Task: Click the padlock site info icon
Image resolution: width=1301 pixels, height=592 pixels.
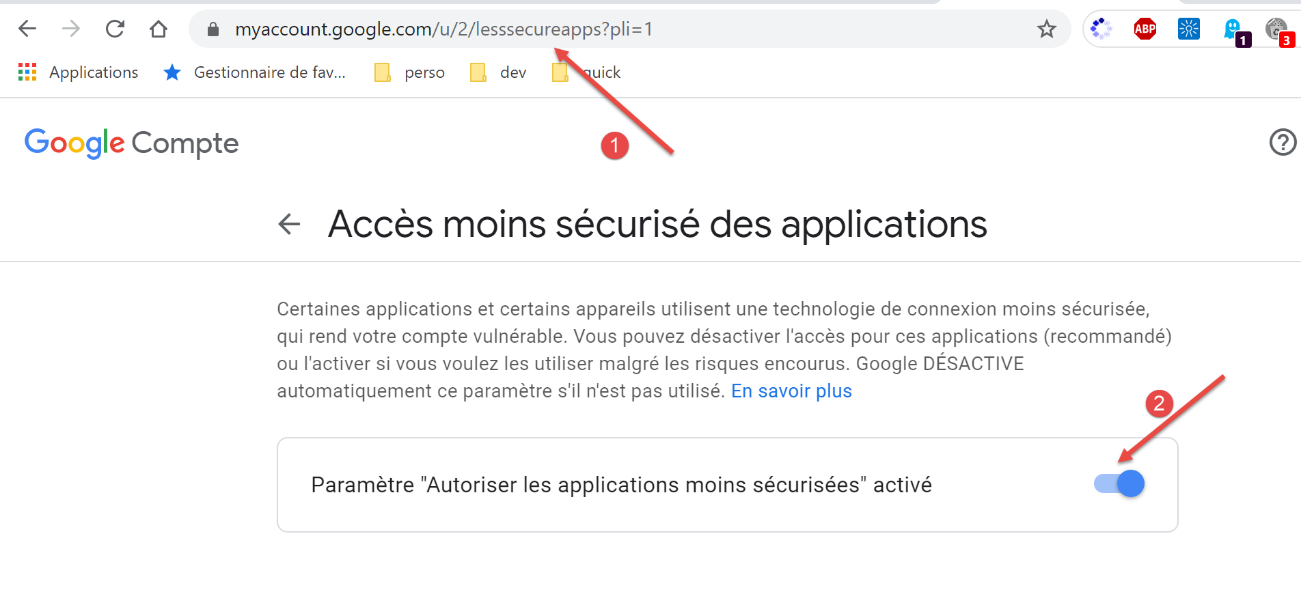Action: tap(212, 30)
